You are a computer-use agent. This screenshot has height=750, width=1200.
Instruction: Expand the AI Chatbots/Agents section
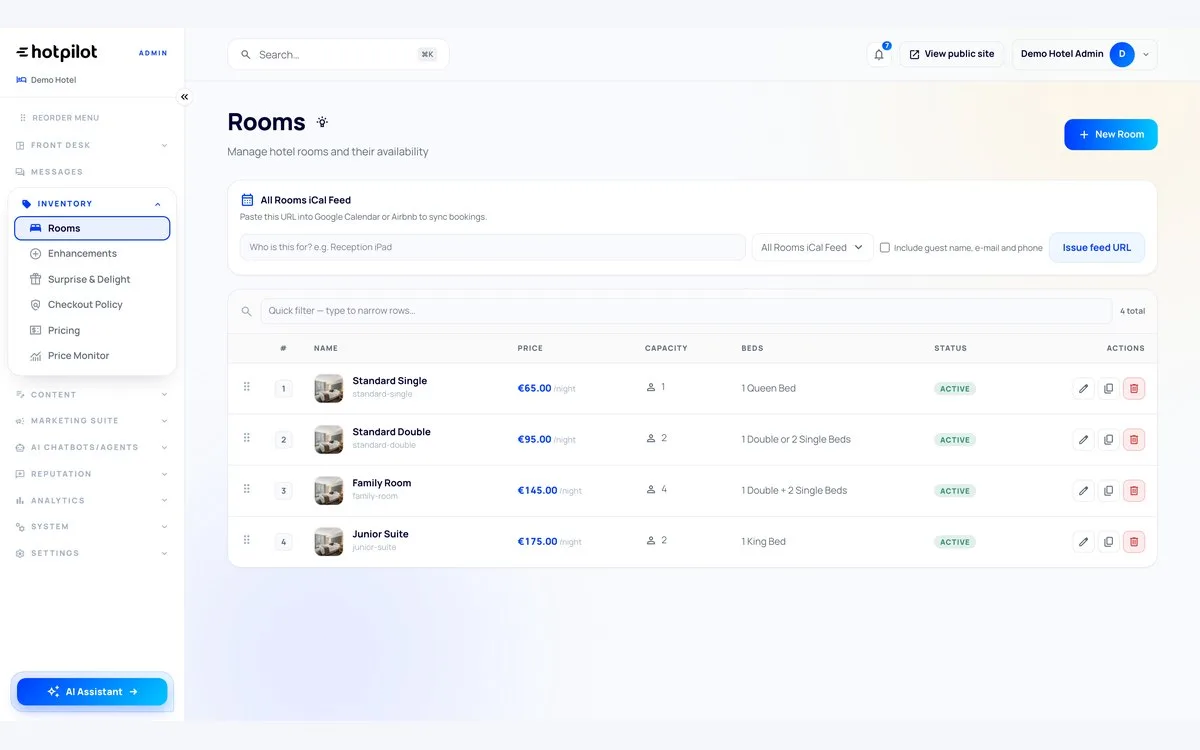(92, 447)
